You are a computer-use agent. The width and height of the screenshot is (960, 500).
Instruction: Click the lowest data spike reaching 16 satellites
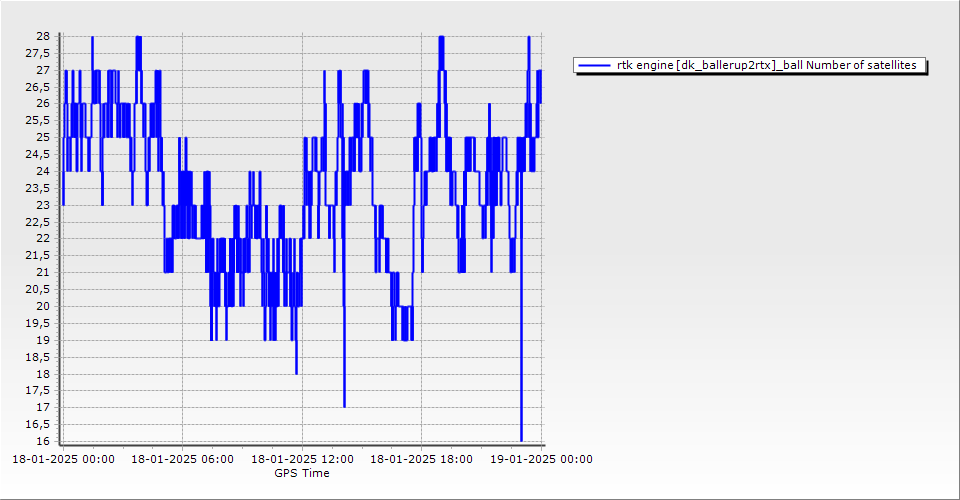coord(521,438)
